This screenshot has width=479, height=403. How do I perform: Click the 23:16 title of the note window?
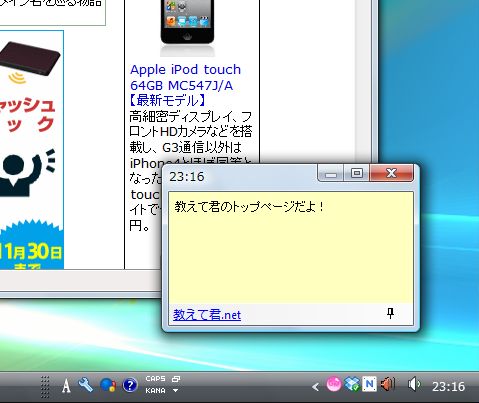click(187, 176)
